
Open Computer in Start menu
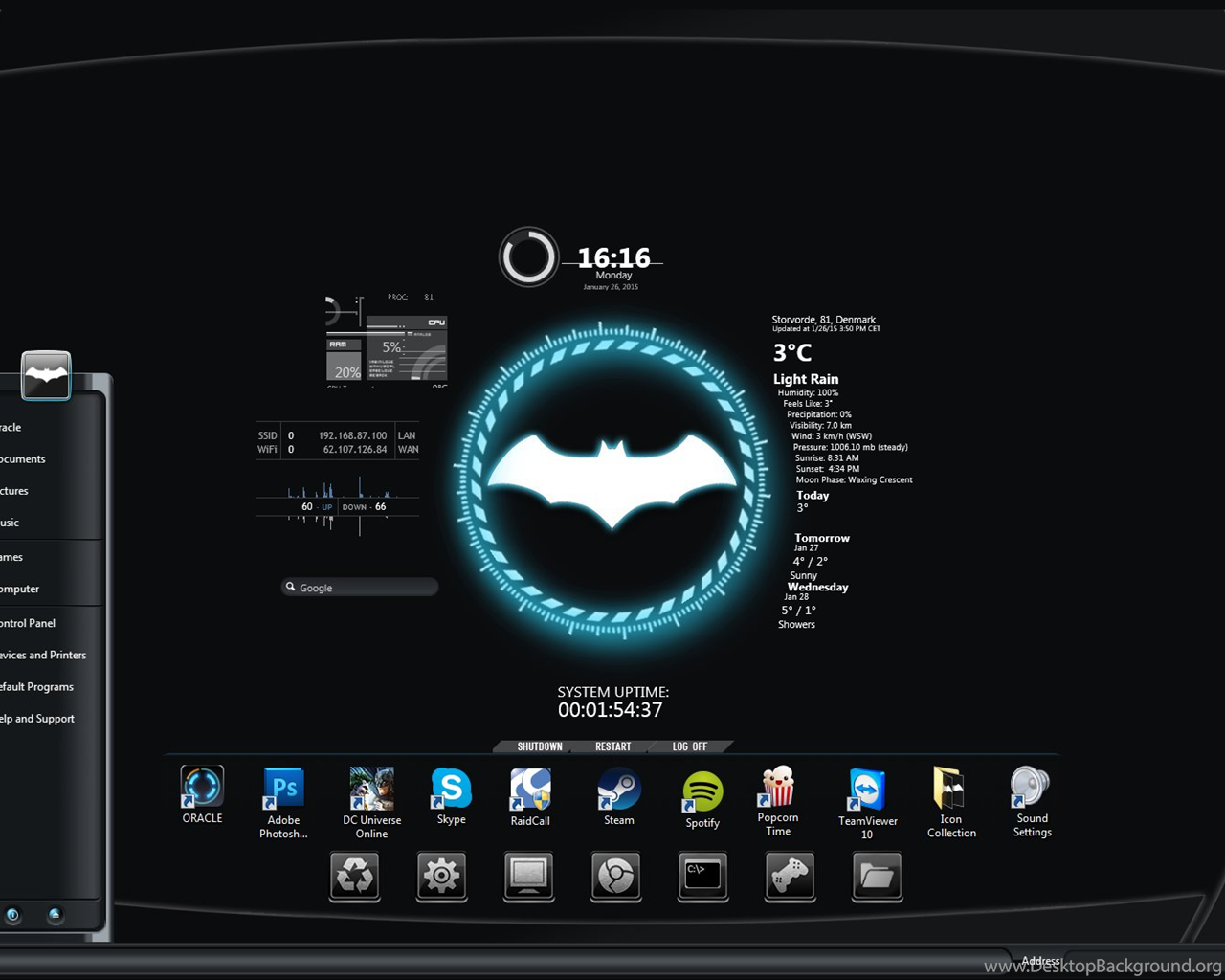tap(20, 589)
